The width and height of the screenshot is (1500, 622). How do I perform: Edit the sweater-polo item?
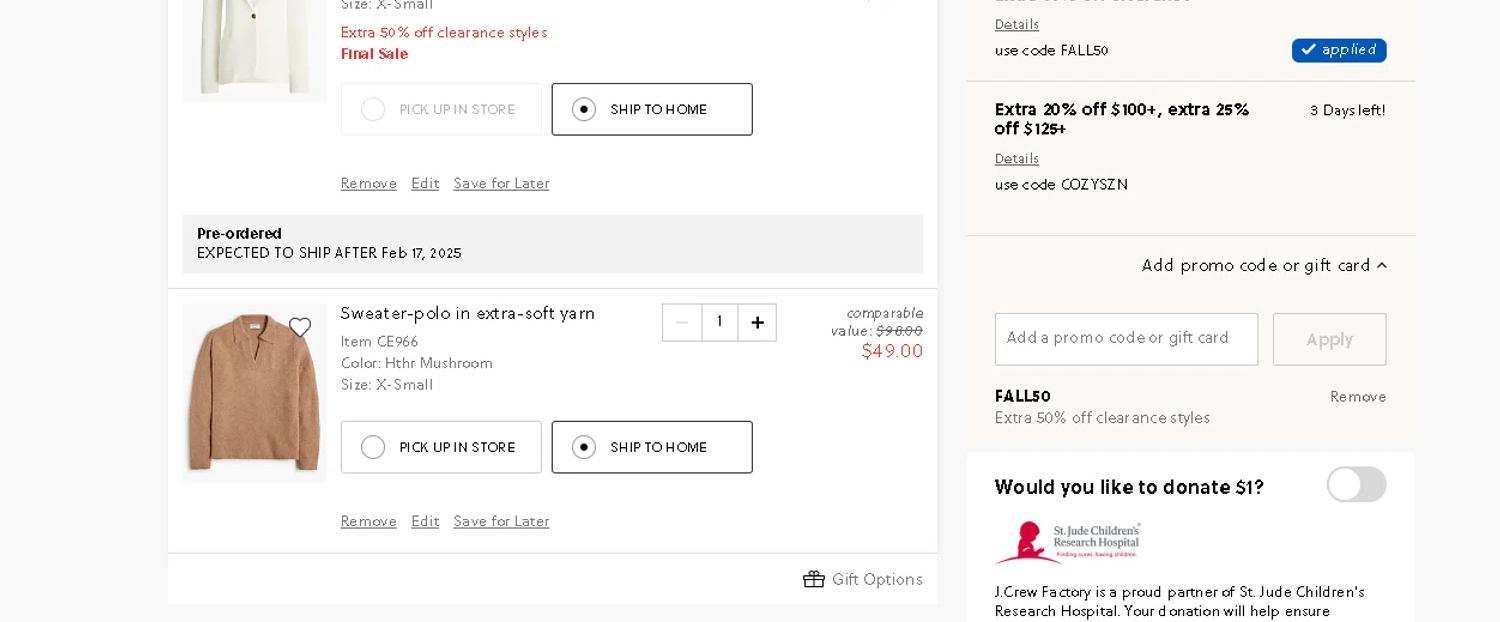click(424, 522)
